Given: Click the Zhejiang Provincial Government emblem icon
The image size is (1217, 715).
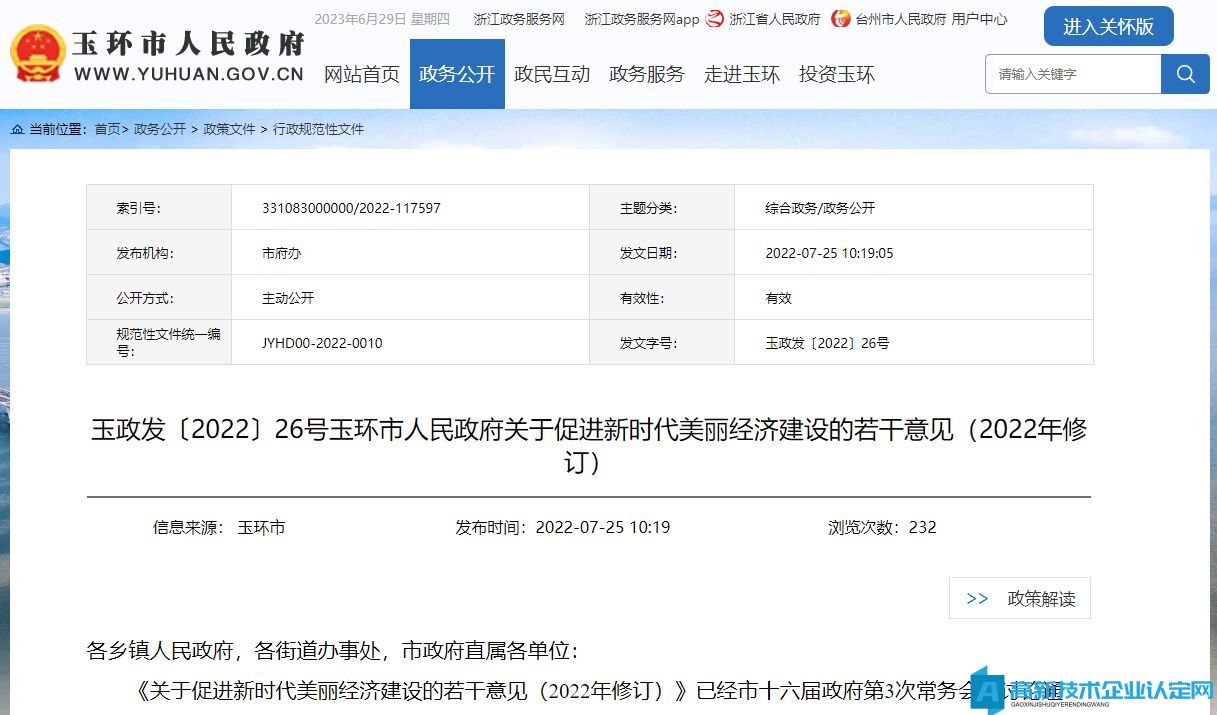Looking at the screenshot, I should (715, 19).
